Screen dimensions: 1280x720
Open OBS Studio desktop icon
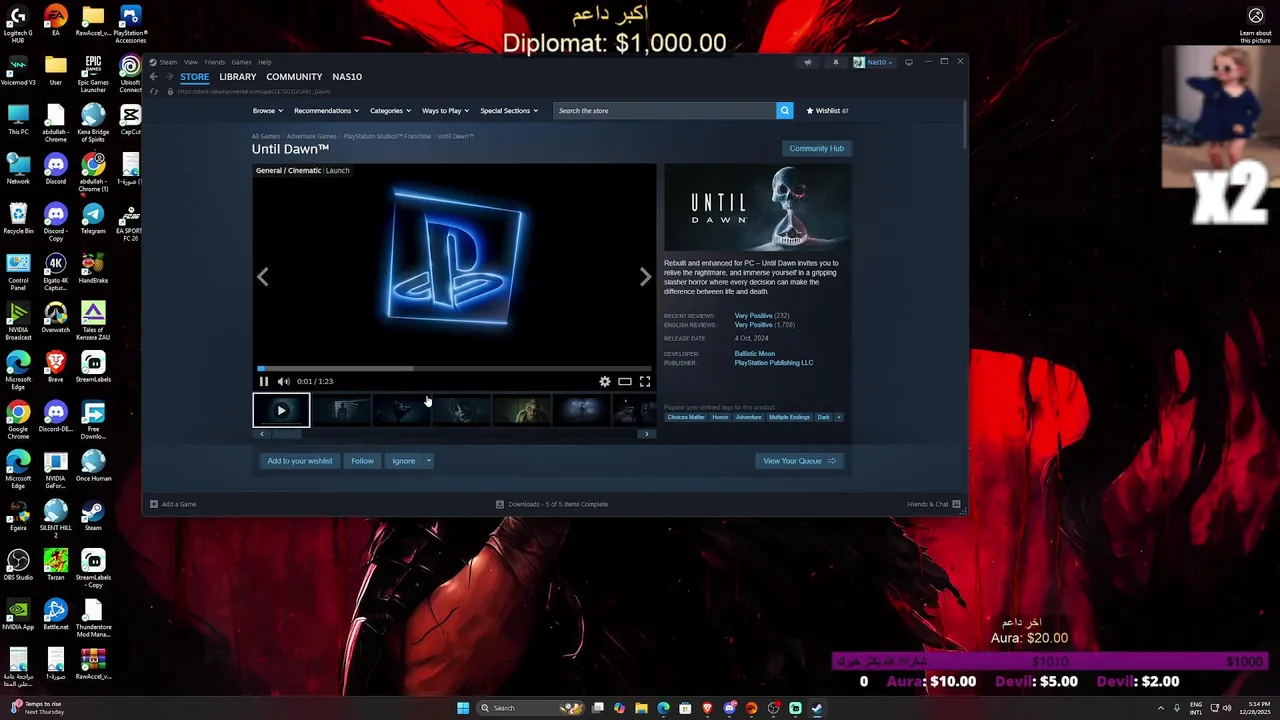tap(18, 563)
